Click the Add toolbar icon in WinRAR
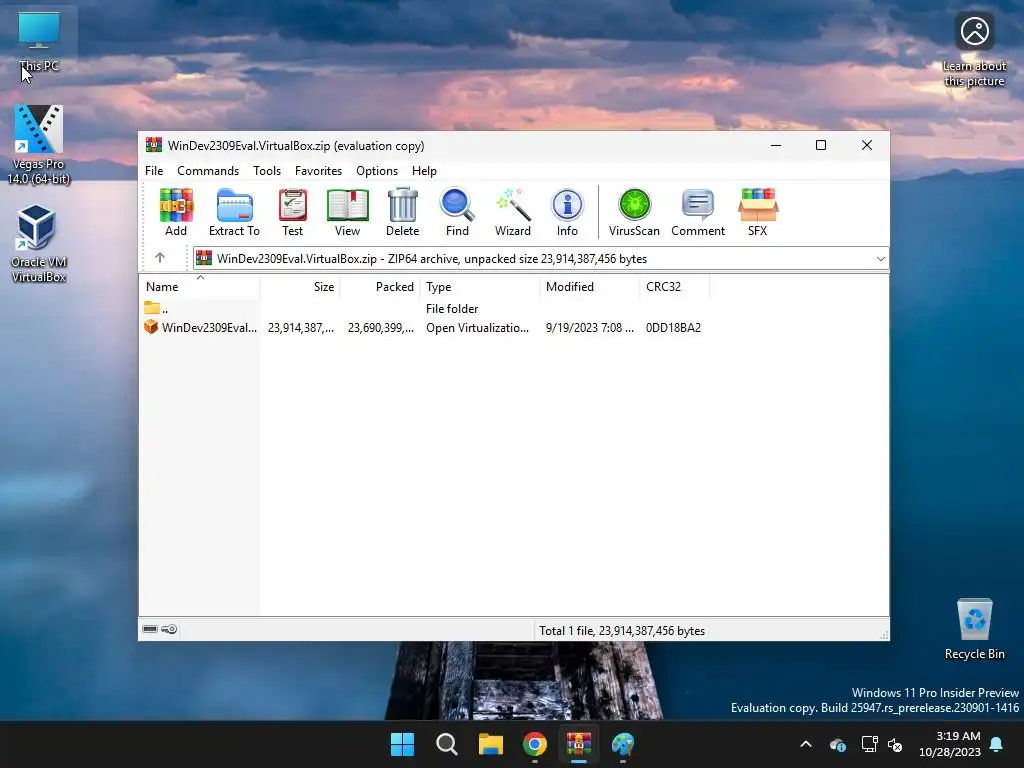 click(x=176, y=212)
